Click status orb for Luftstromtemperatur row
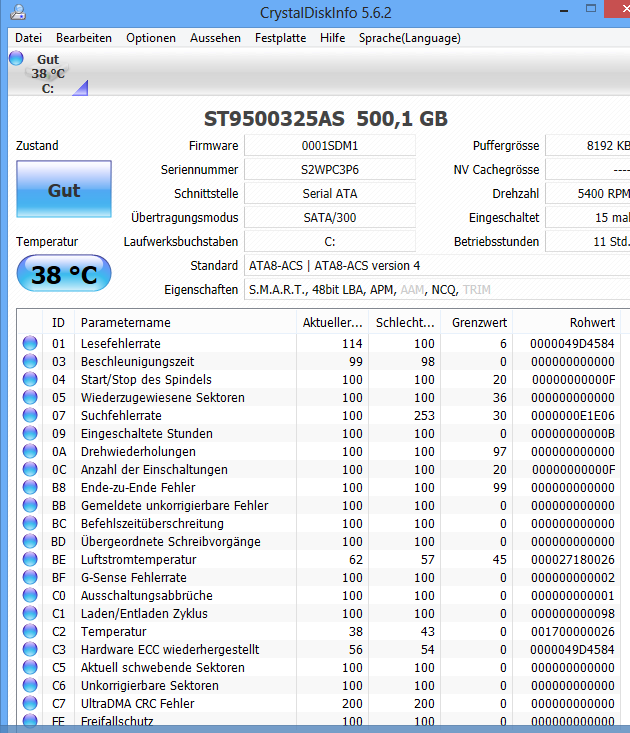Image resolution: width=630 pixels, height=733 pixels. click(30, 559)
